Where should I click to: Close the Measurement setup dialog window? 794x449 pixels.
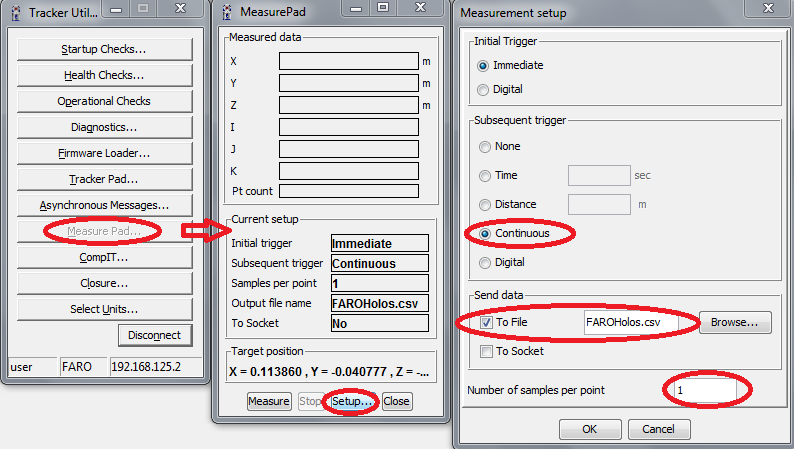(x=766, y=13)
